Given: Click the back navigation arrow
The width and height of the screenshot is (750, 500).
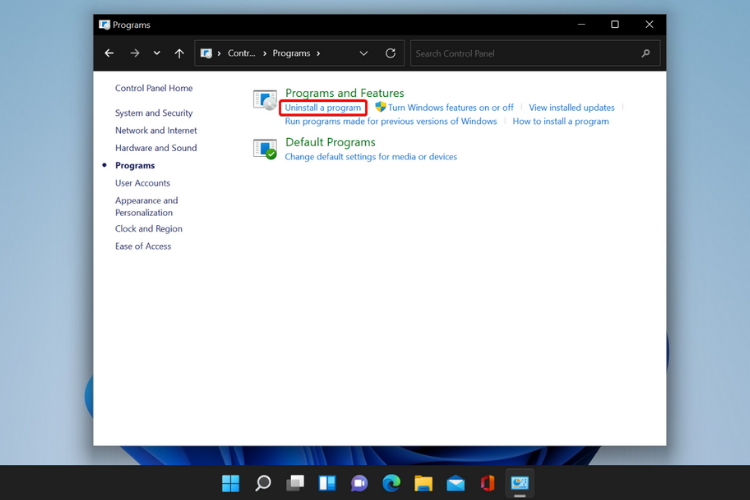Looking at the screenshot, I should (110, 53).
